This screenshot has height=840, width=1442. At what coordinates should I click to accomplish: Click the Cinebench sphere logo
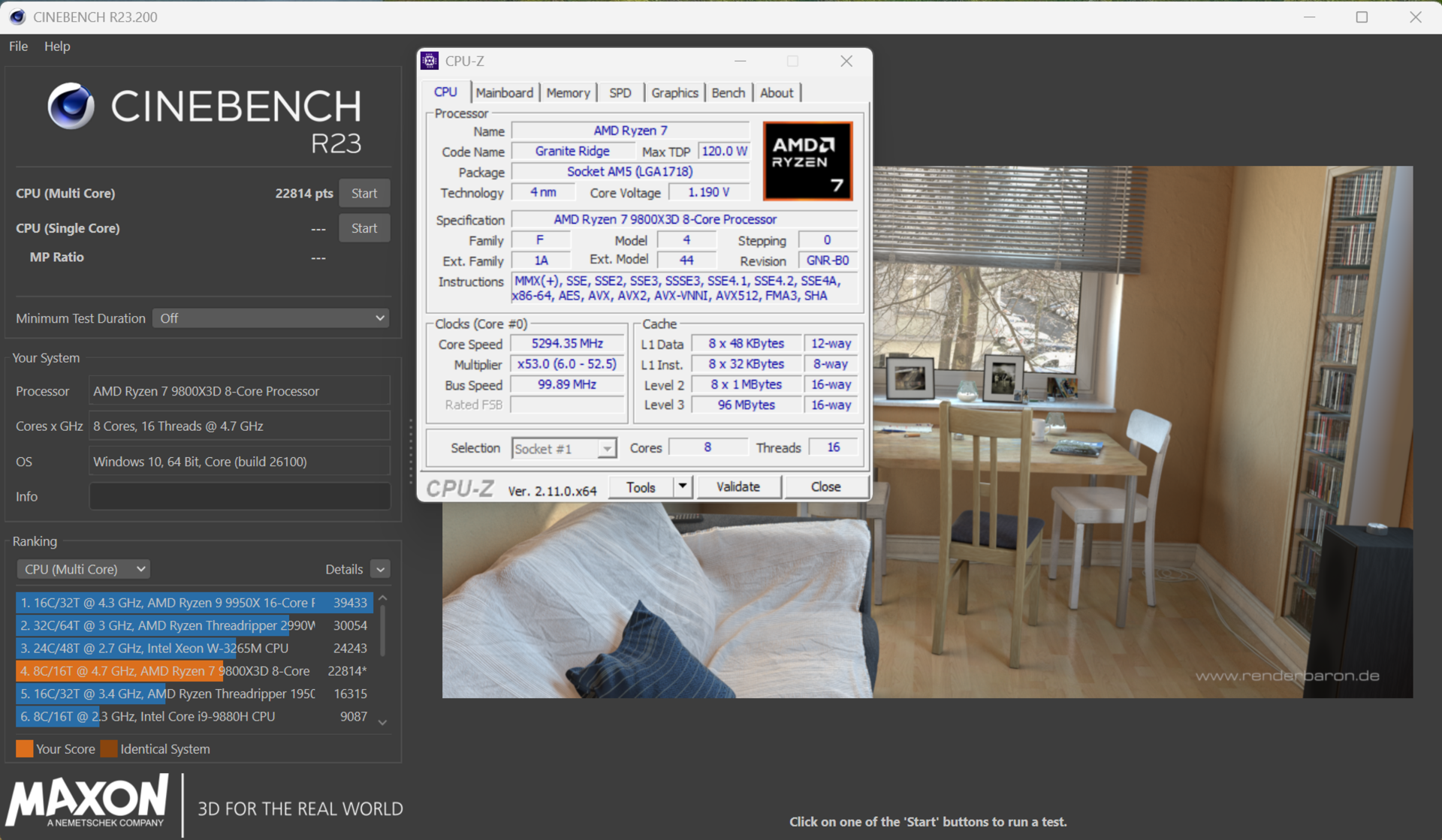click(71, 106)
